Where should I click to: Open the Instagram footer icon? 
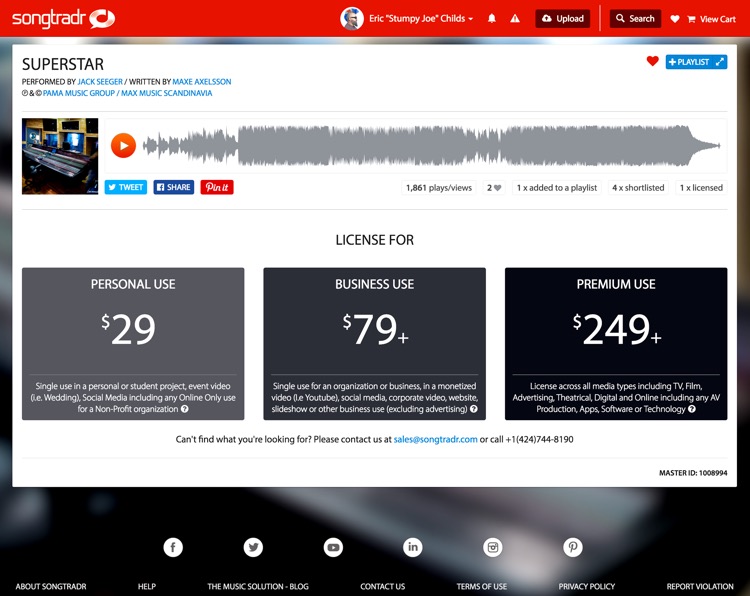click(493, 547)
